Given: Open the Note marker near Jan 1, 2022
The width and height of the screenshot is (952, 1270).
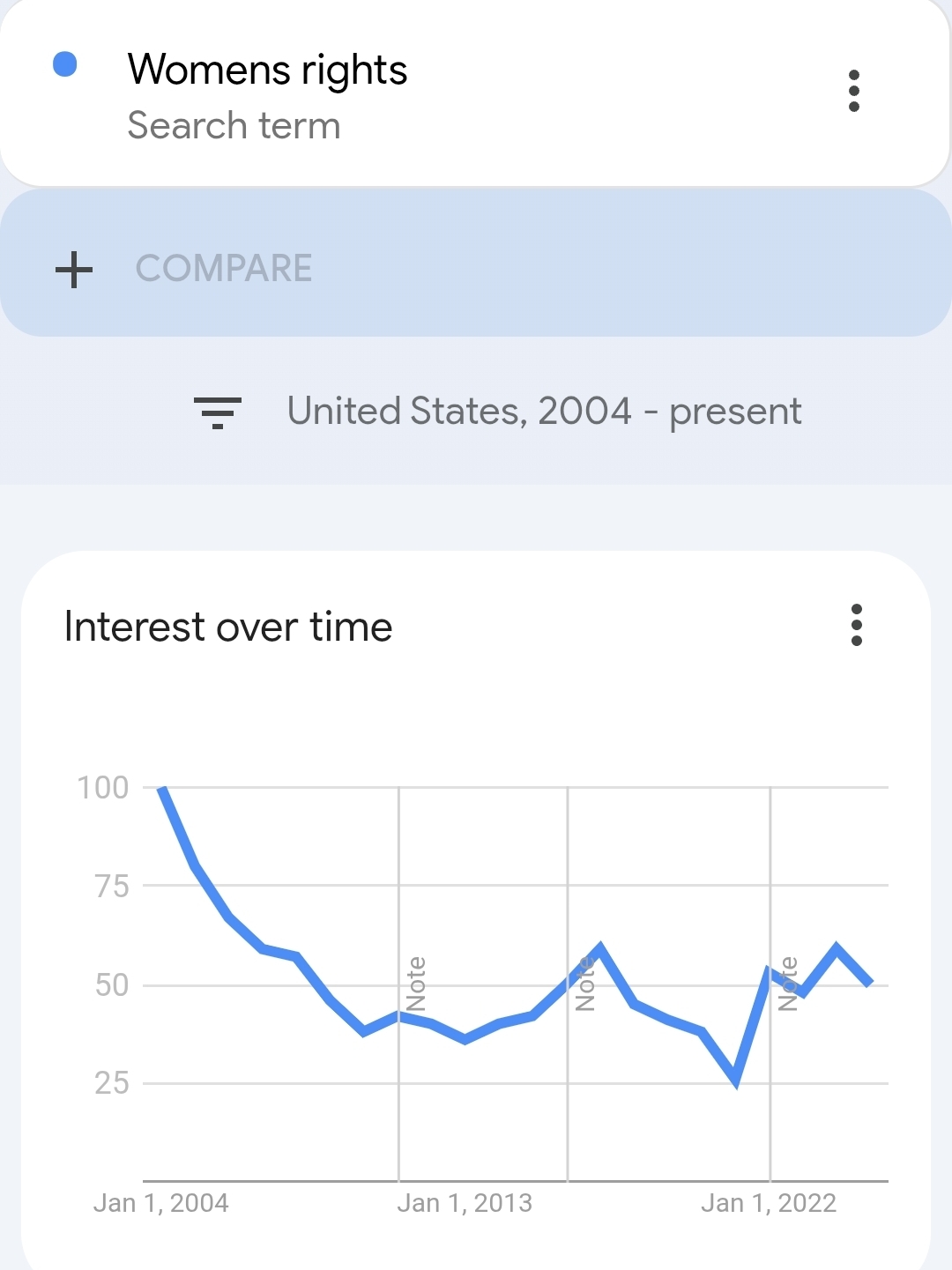Looking at the screenshot, I should [x=788, y=984].
